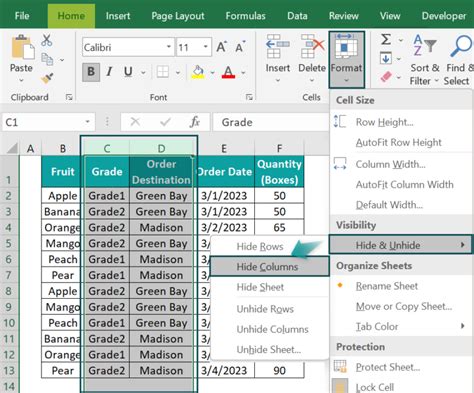Expand the Delete cells dropdown arrow
Screen dimensions: 474x393
pos(312,80)
